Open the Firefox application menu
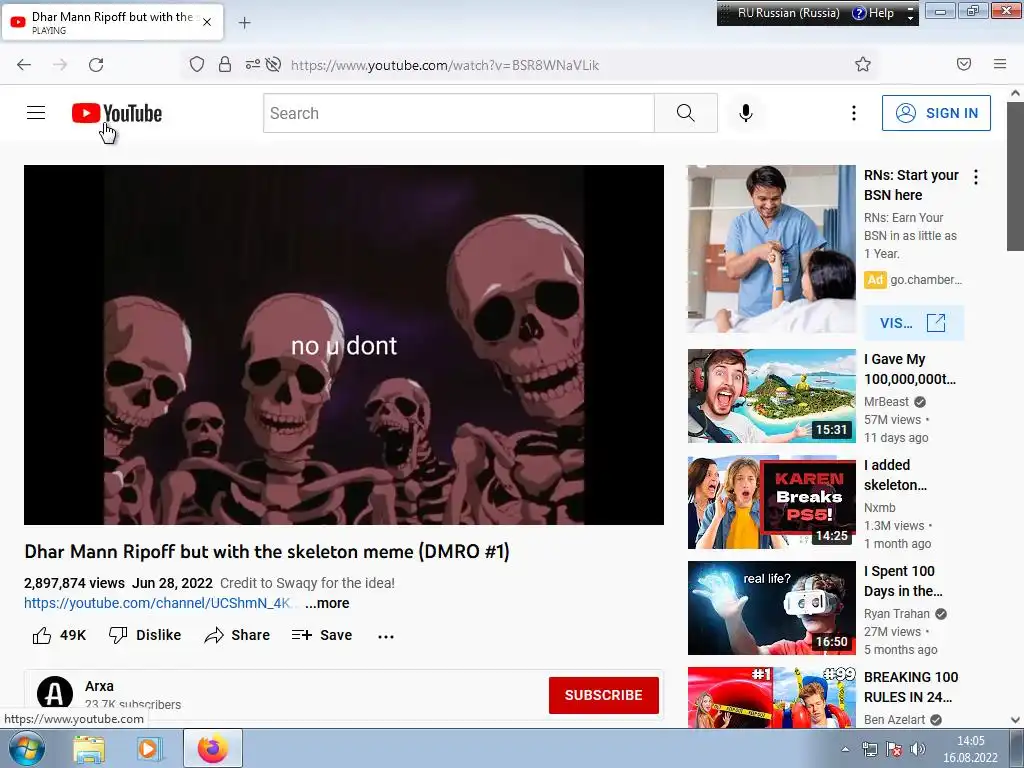The height and width of the screenshot is (768, 1024). 1000,64
